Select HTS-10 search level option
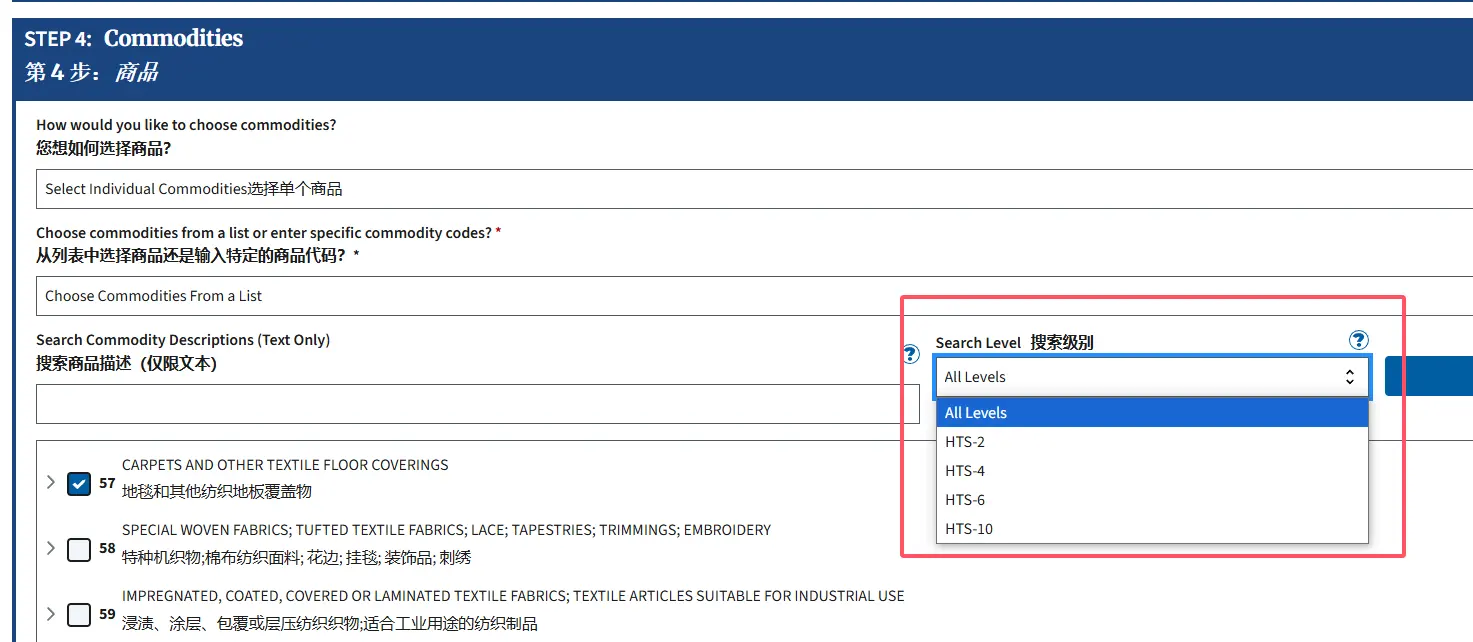1473x642 pixels. 1152,529
